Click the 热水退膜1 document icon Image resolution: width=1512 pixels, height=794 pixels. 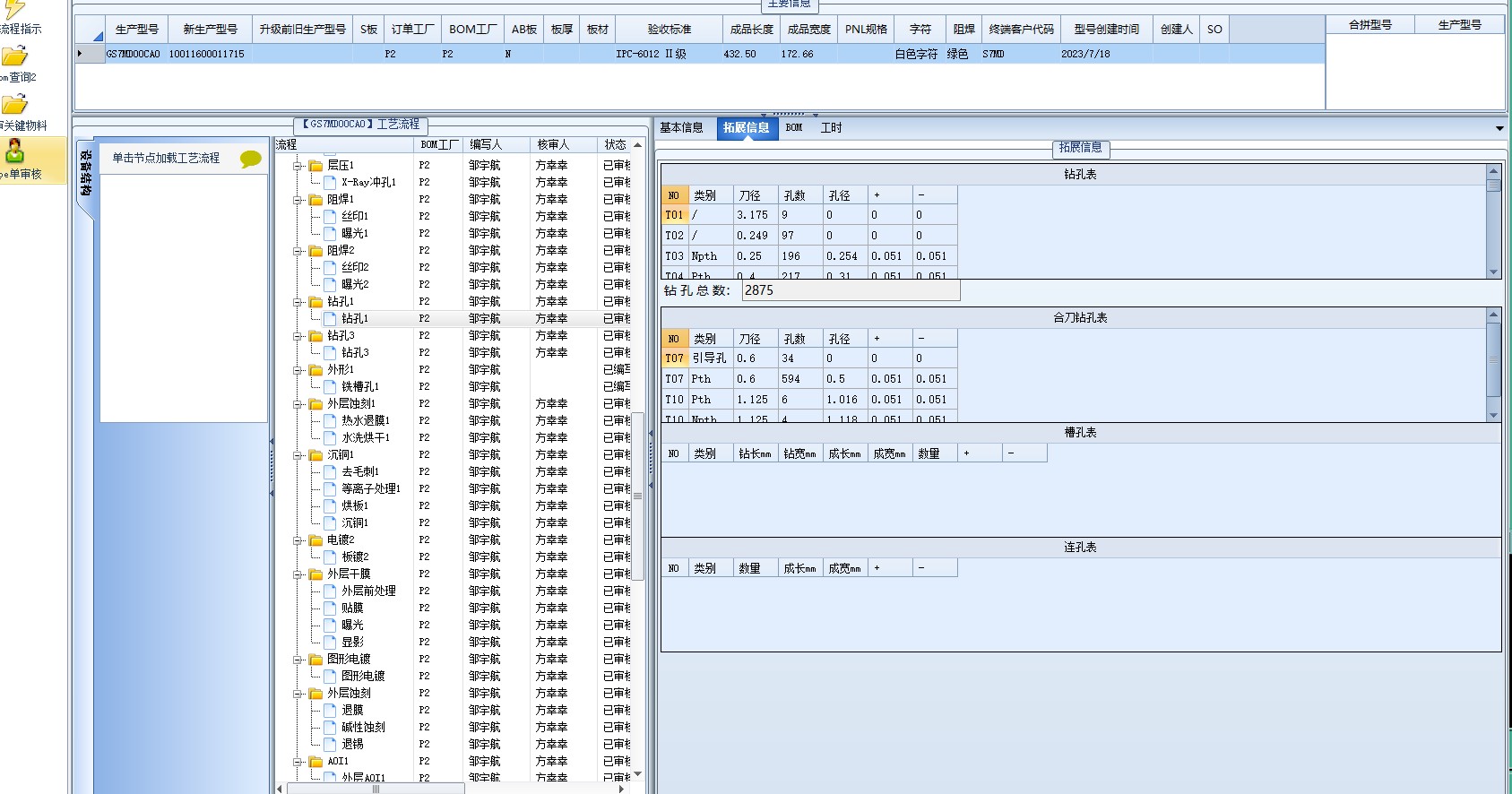(330, 420)
